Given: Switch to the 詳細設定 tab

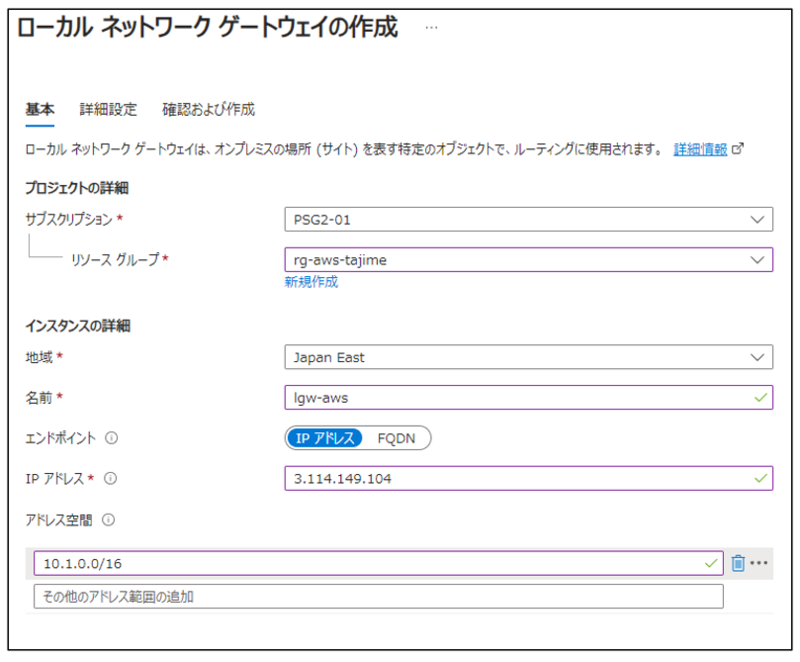Looking at the screenshot, I should point(108,109).
